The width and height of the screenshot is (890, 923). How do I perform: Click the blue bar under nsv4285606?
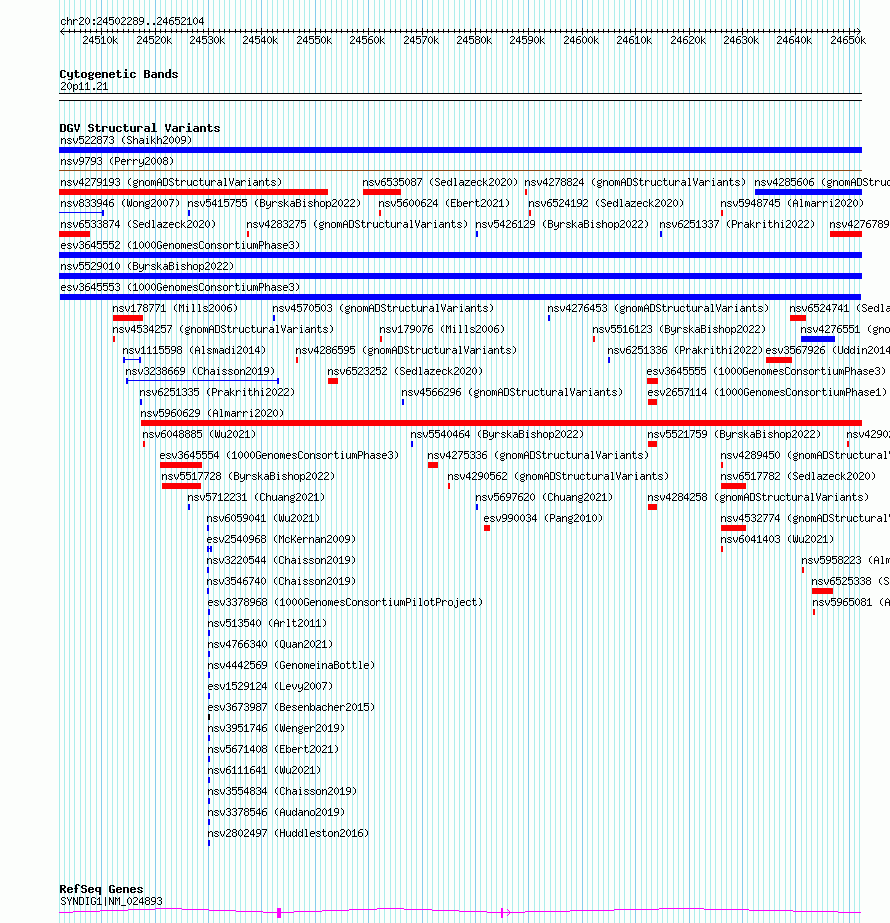(808, 192)
